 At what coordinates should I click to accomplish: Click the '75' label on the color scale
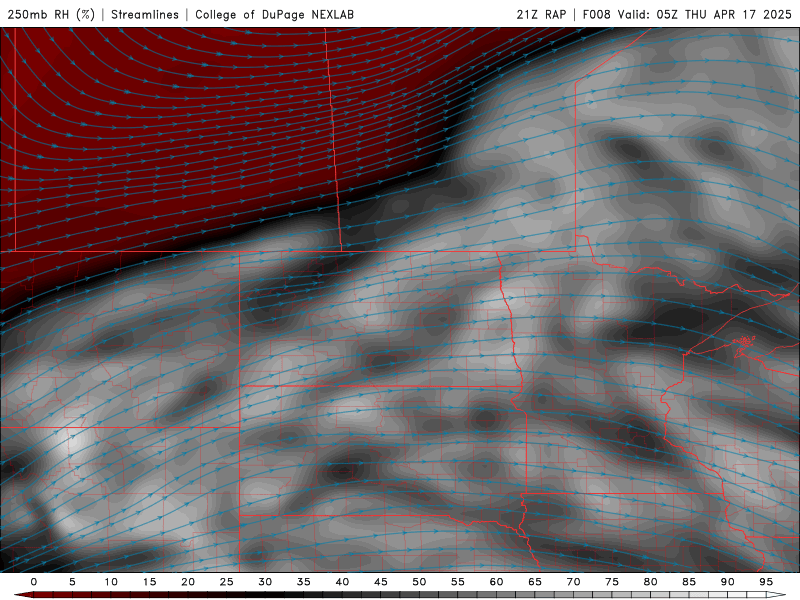pyautogui.click(x=612, y=582)
